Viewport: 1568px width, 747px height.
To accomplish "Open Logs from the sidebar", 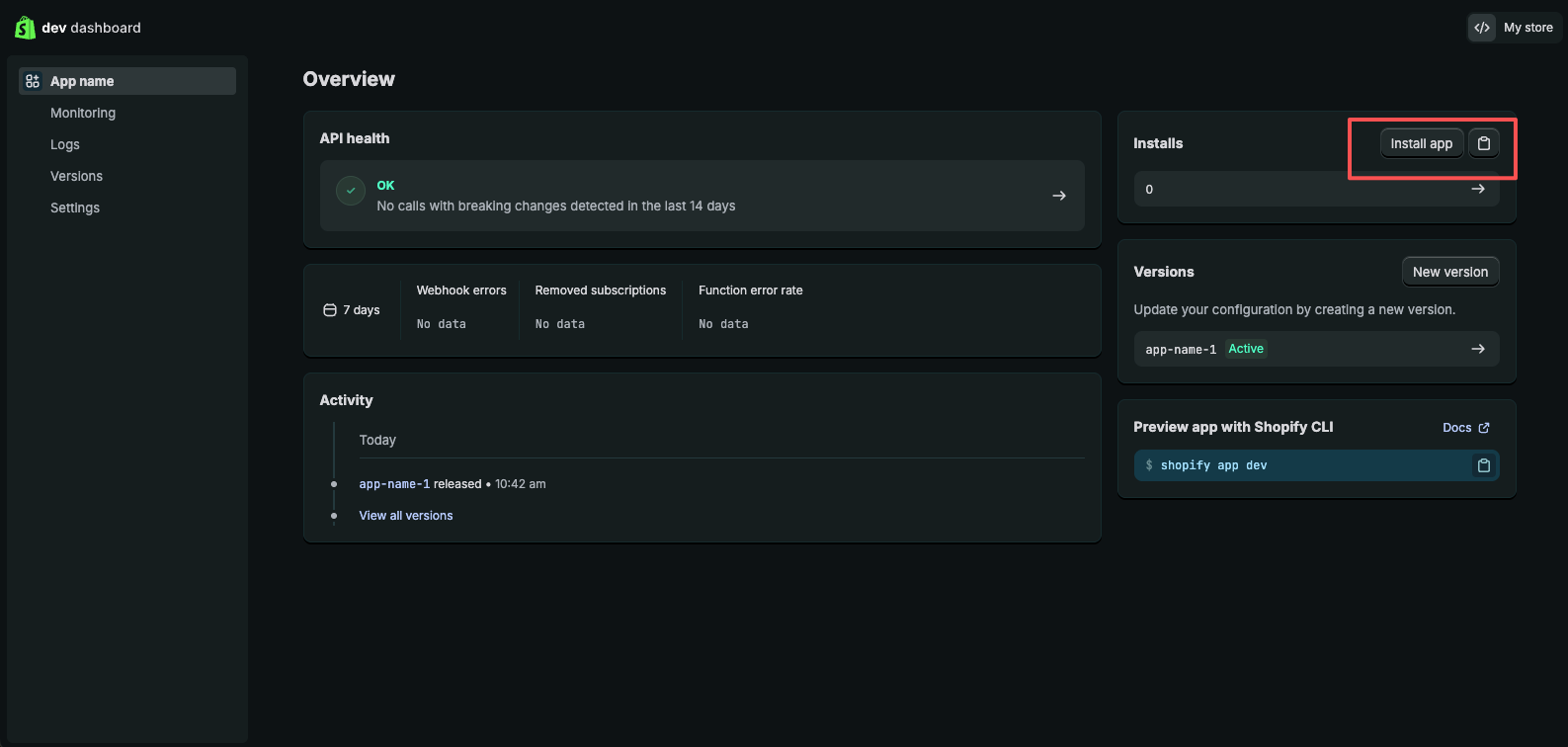I will coord(65,144).
